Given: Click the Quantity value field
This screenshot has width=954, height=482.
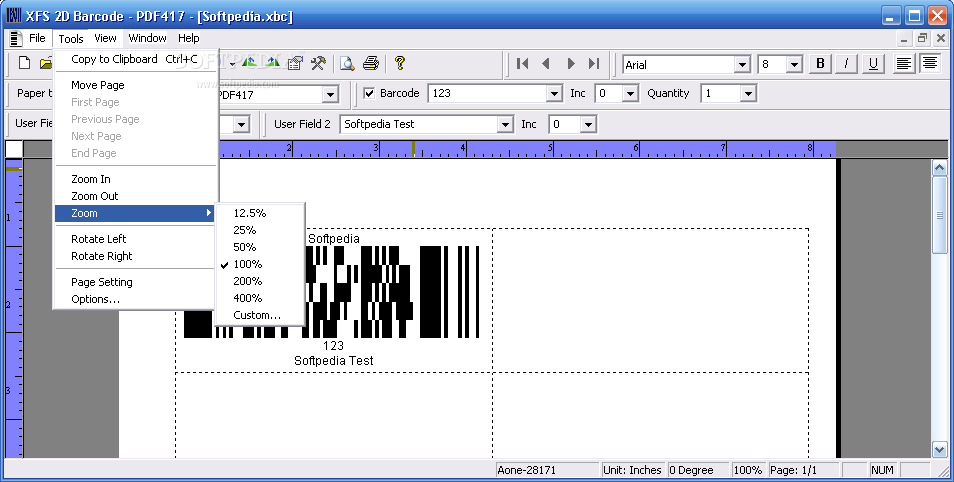Looking at the screenshot, I should coord(721,94).
